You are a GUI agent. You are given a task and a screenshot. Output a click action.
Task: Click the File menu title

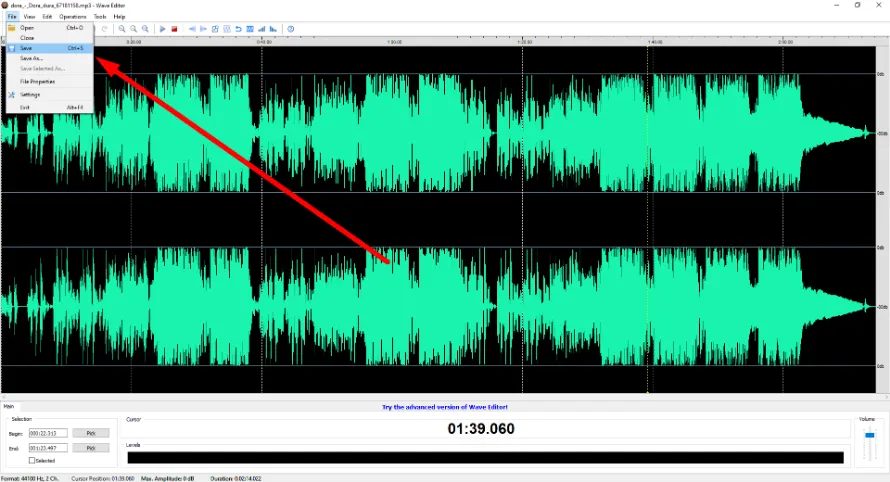pyautogui.click(x=12, y=16)
